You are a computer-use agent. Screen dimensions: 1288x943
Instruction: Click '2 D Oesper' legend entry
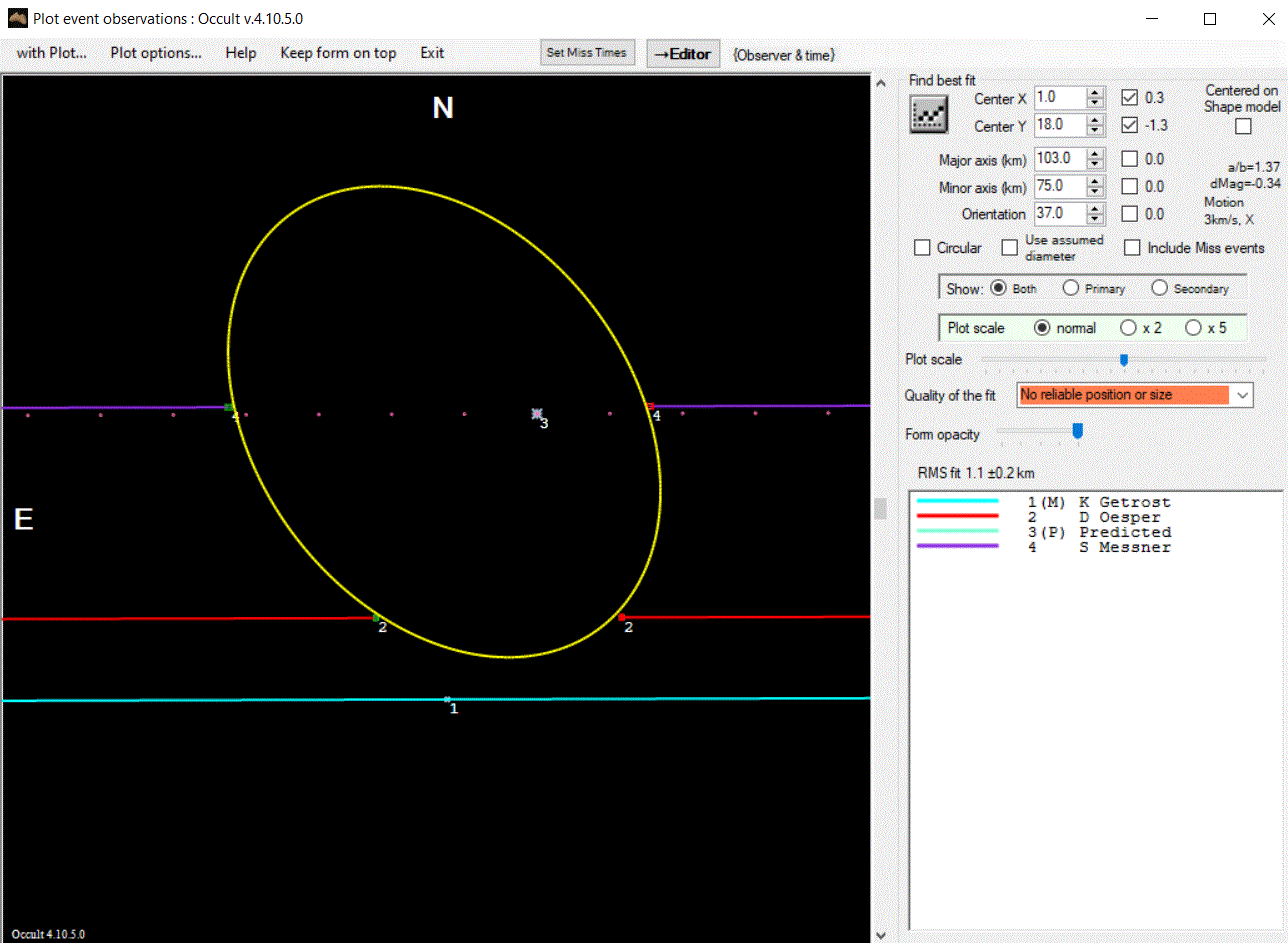1040,518
